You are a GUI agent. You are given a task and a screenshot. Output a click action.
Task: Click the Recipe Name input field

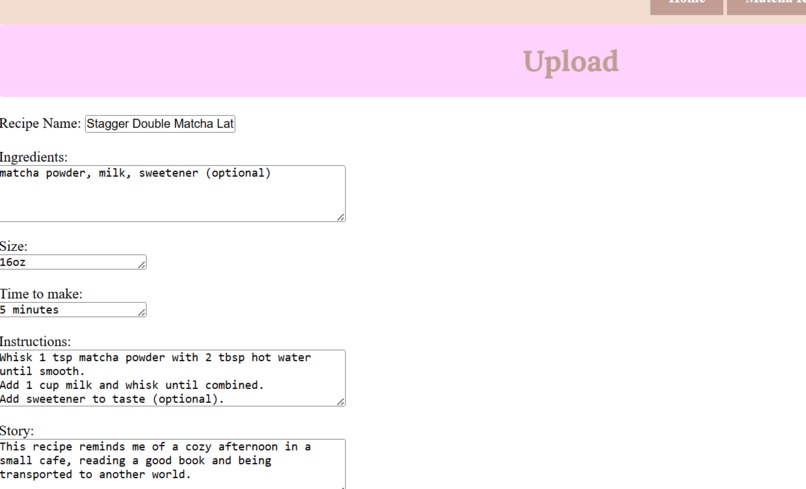click(160, 124)
